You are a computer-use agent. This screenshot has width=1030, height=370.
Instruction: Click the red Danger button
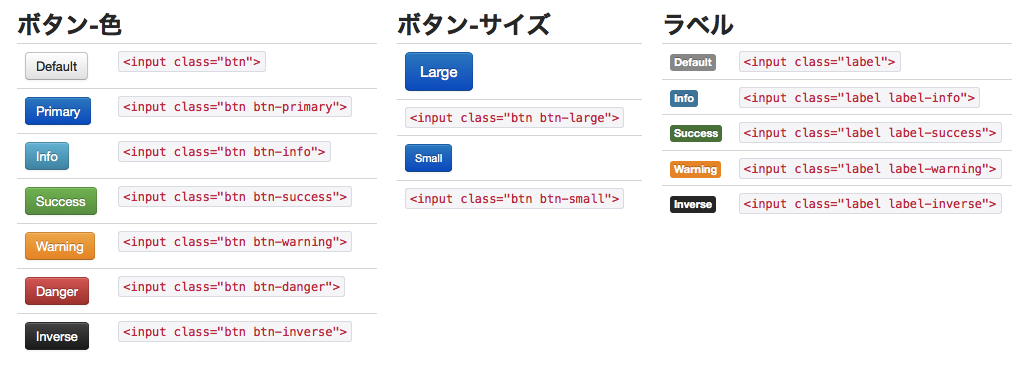point(57,291)
